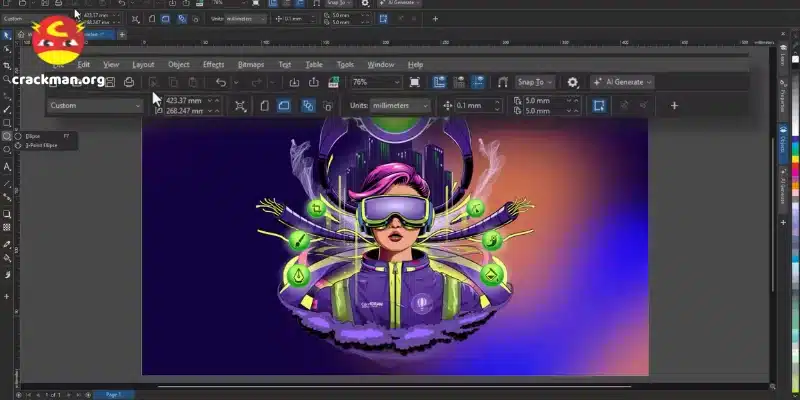Click Publish to PDF in the enlarged toolbar

[334, 82]
